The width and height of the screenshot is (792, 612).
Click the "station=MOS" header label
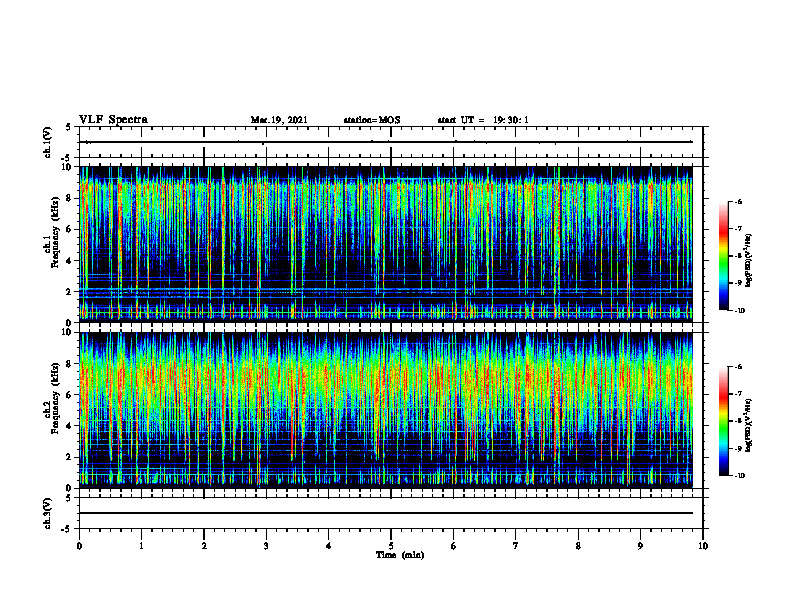point(372,120)
